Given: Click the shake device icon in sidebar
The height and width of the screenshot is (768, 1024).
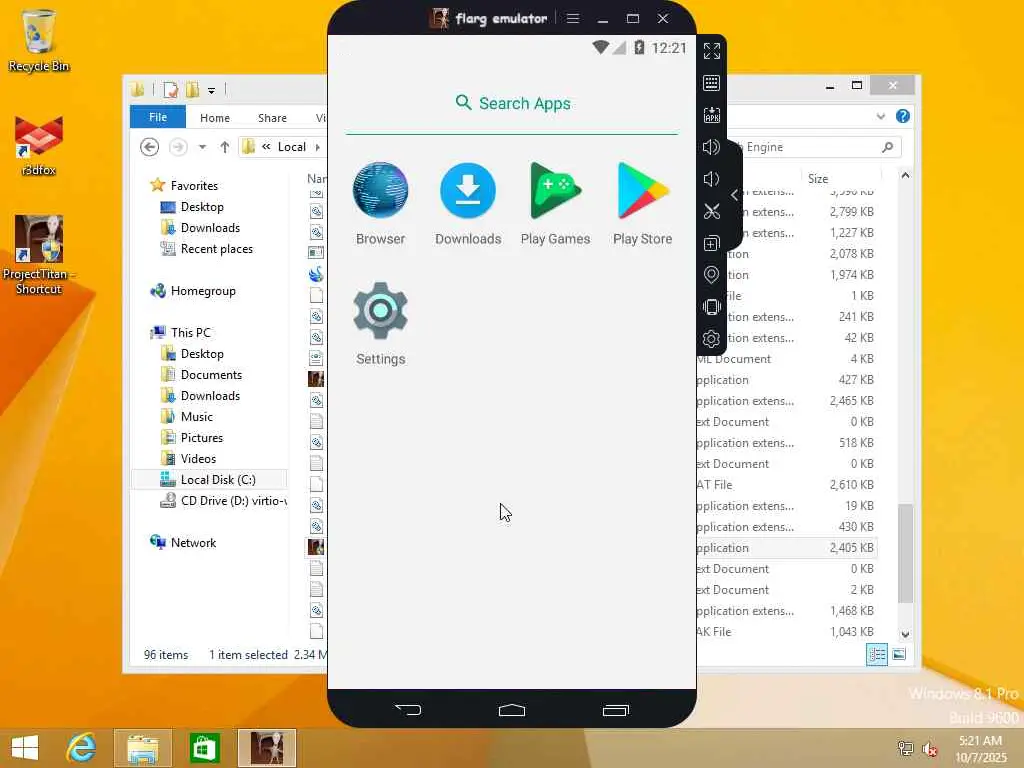Looking at the screenshot, I should [711, 307].
